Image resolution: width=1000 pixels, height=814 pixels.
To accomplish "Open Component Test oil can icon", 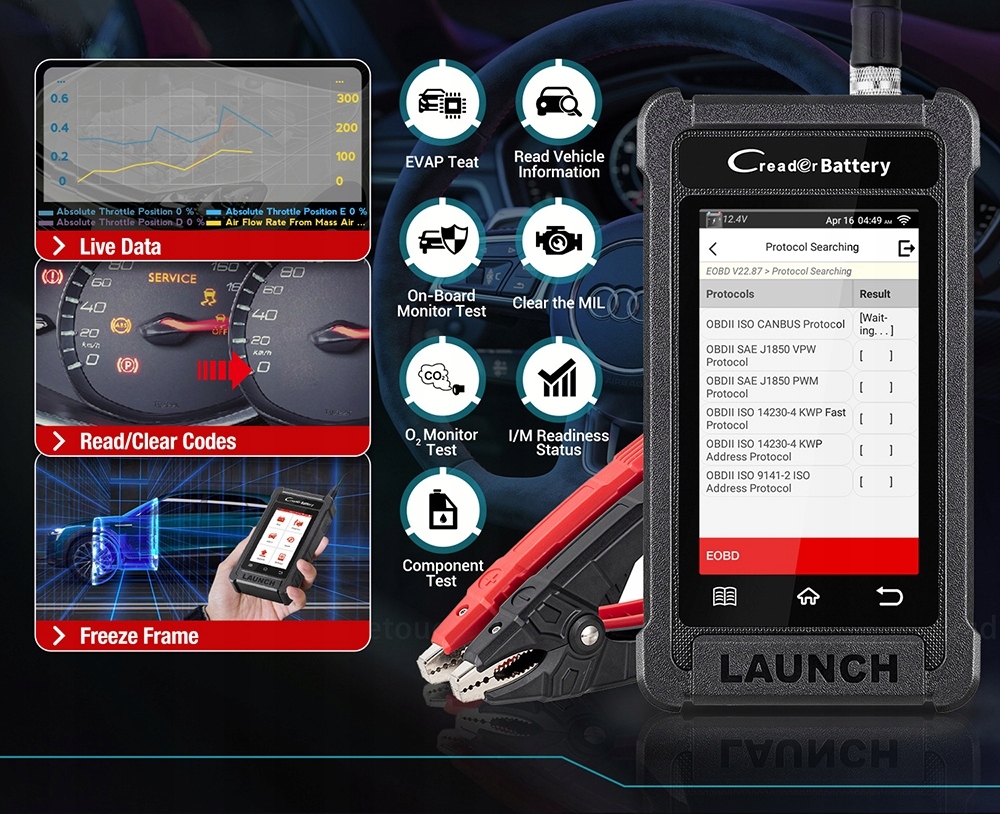I will tap(442, 511).
